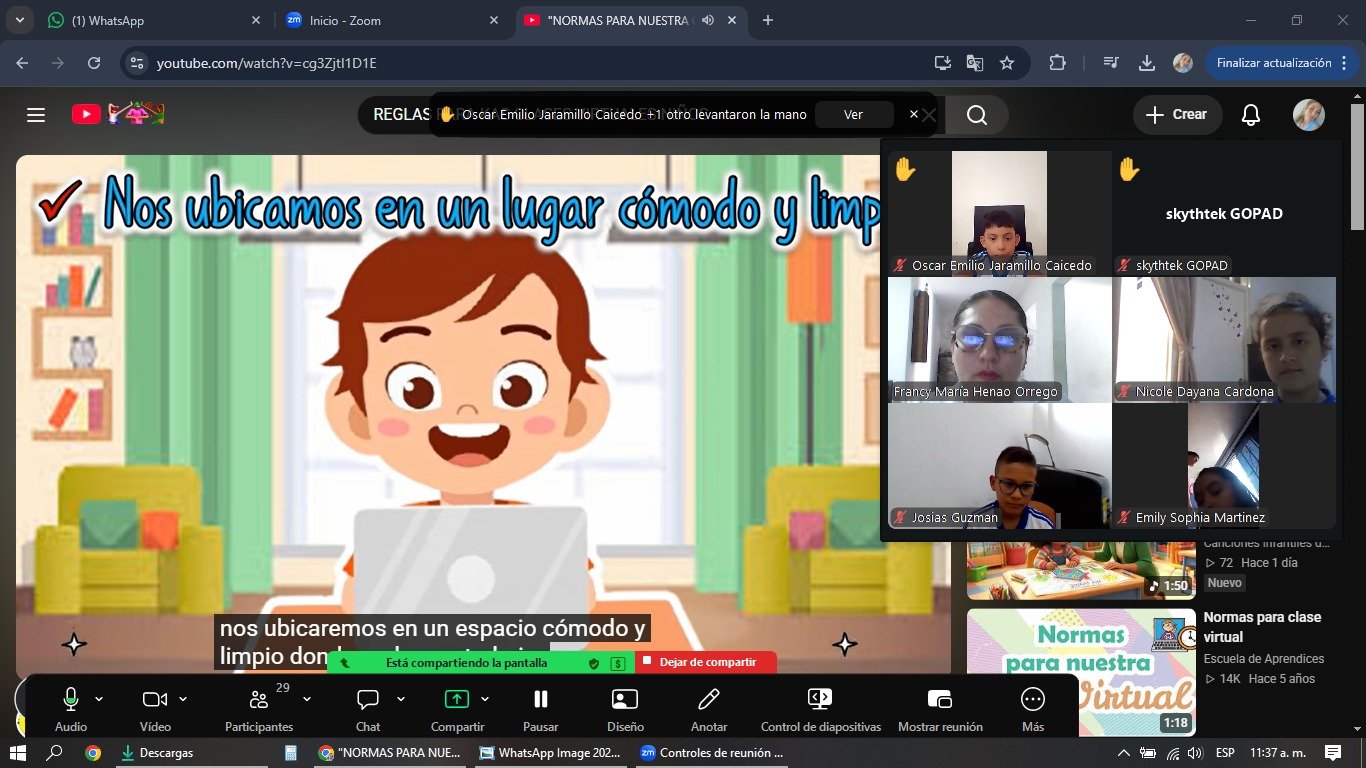This screenshot has height=768, width=1366.
Task: Select the skythtek GOPAD participant tile
Action: pyautogui.click(x=1225, y=213)
